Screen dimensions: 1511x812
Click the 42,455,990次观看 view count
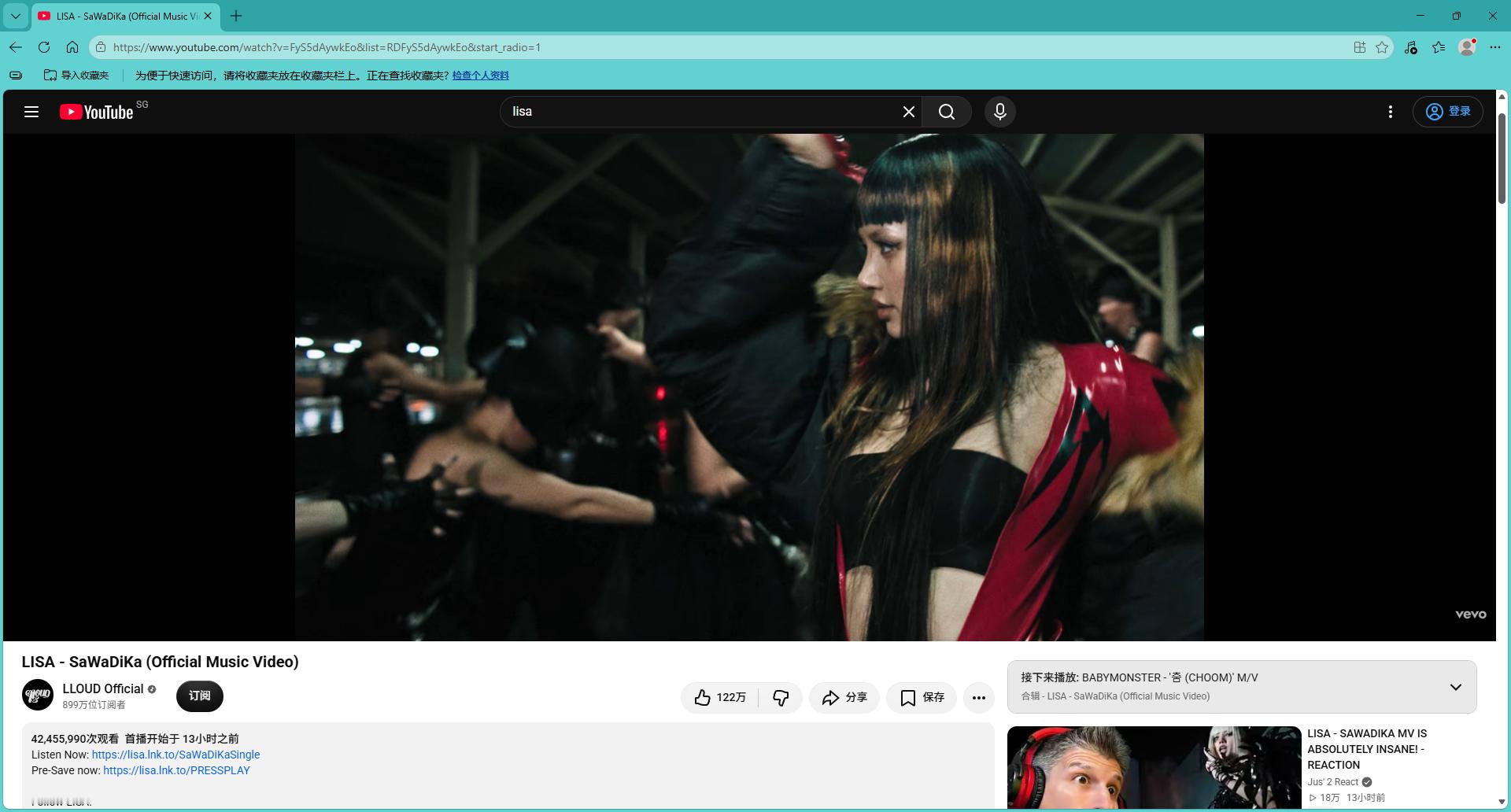[75, 739]
